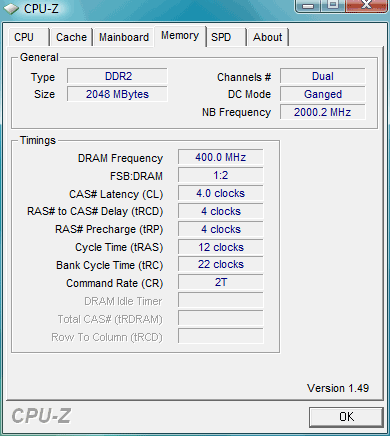Click the CPU-Z app icon in title bar

[11, 8]
